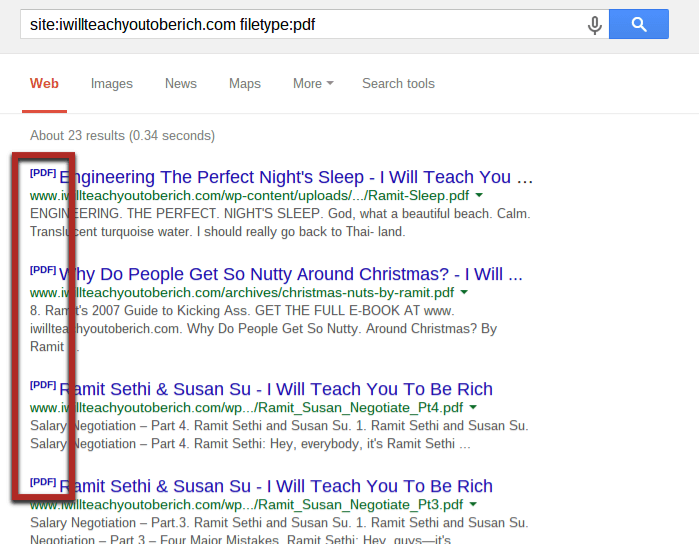Switch to the News tab
The image size is (699, 544).
point(181,83)
